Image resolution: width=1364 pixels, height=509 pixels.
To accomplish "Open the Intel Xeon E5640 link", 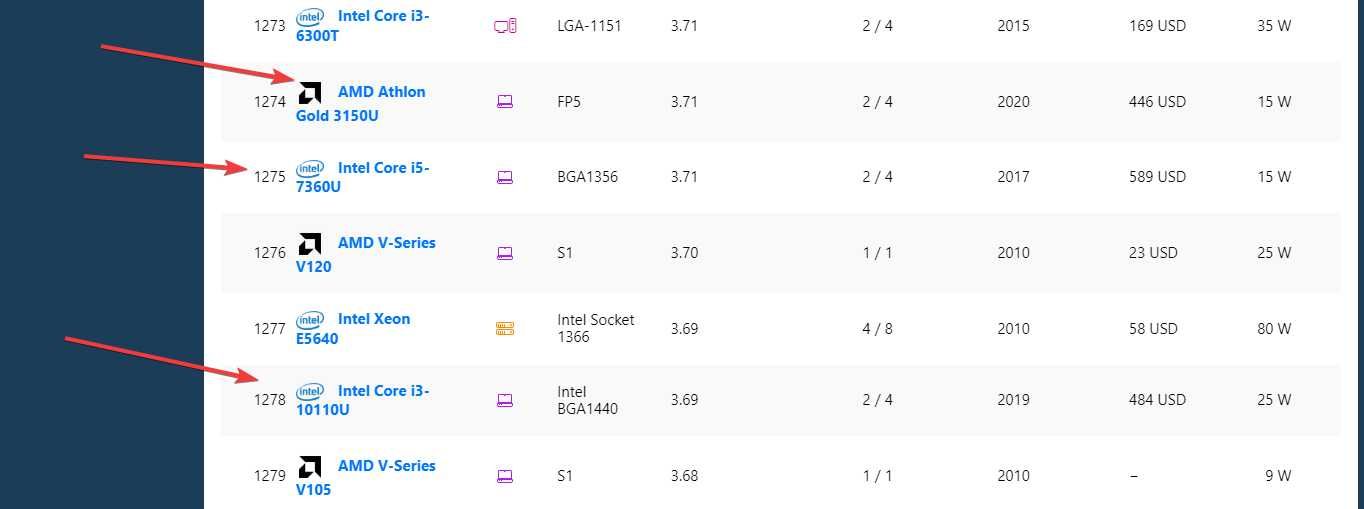I will click(353, 328).
